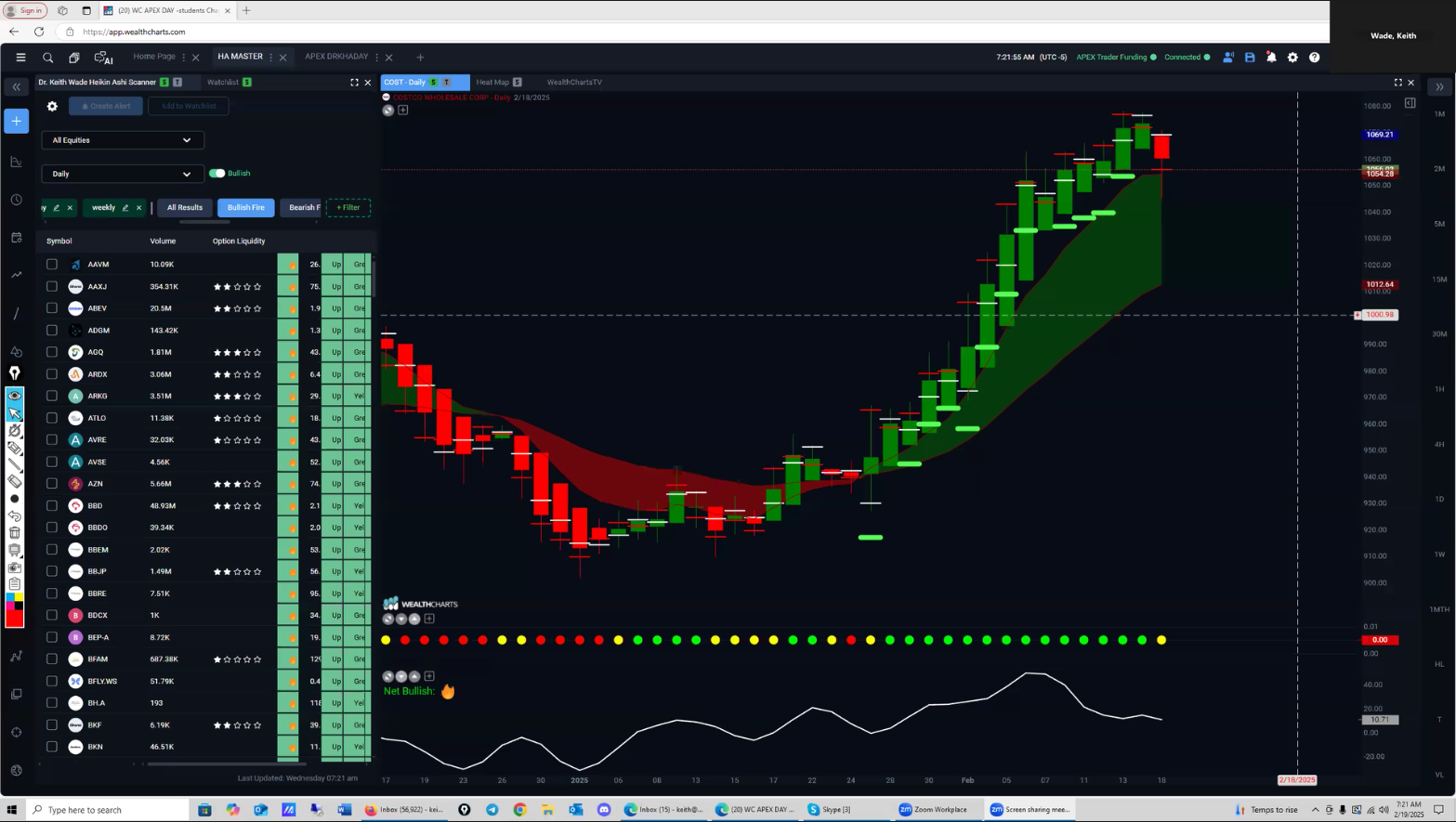Collapse the left sidebar with double chevron

tap(16, 87)
